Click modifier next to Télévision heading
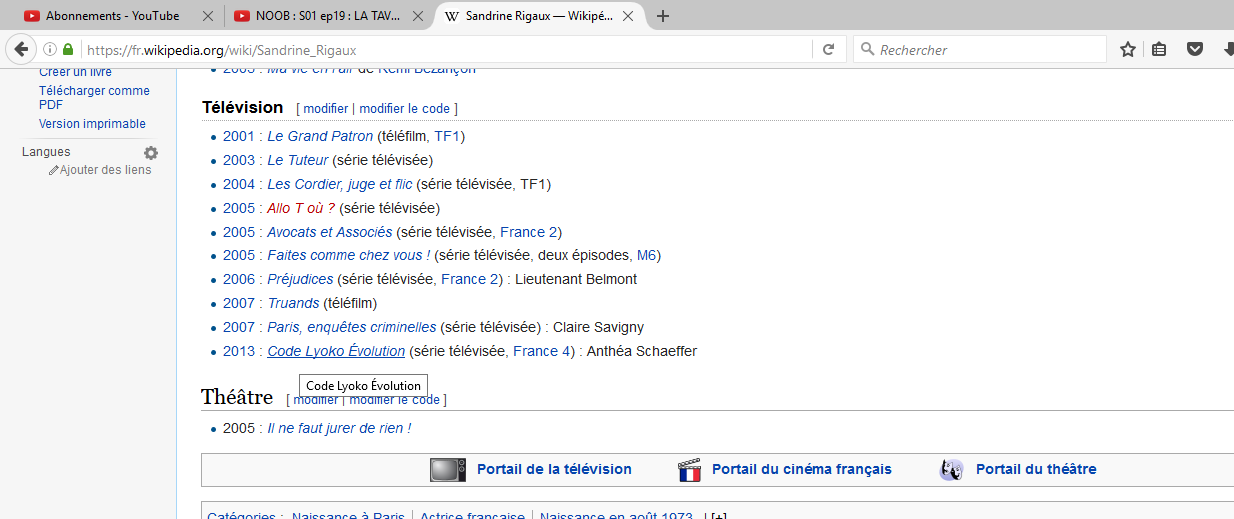This screenshot has height=519, width=1234. coord(326,108)
